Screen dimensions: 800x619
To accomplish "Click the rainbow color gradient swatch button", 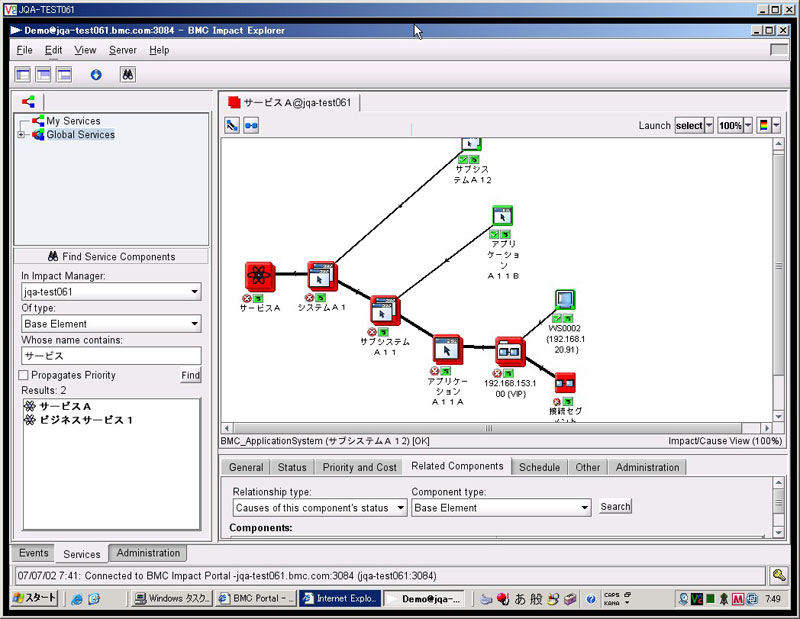I will (x=764, y=126).
